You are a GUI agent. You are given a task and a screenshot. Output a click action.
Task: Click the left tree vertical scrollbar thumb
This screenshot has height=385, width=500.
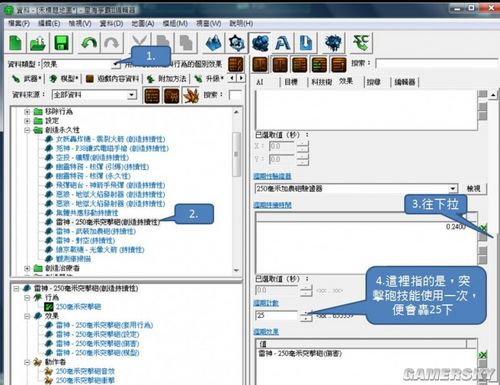[236, 154]
